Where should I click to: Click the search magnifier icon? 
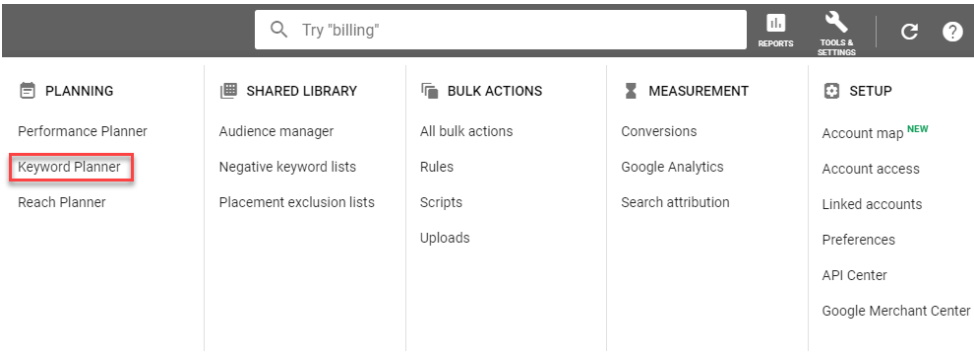[280, 29]
